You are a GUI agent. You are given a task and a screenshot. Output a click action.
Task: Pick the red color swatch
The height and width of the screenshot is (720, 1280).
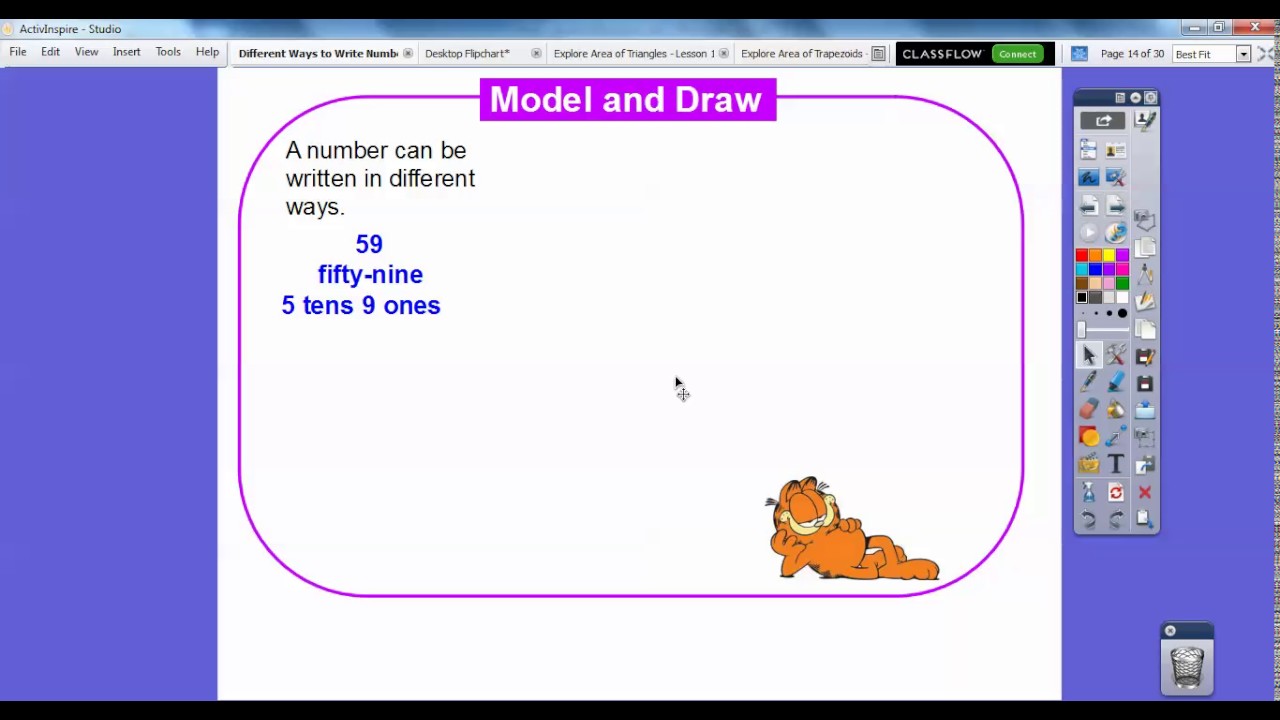1081,256
